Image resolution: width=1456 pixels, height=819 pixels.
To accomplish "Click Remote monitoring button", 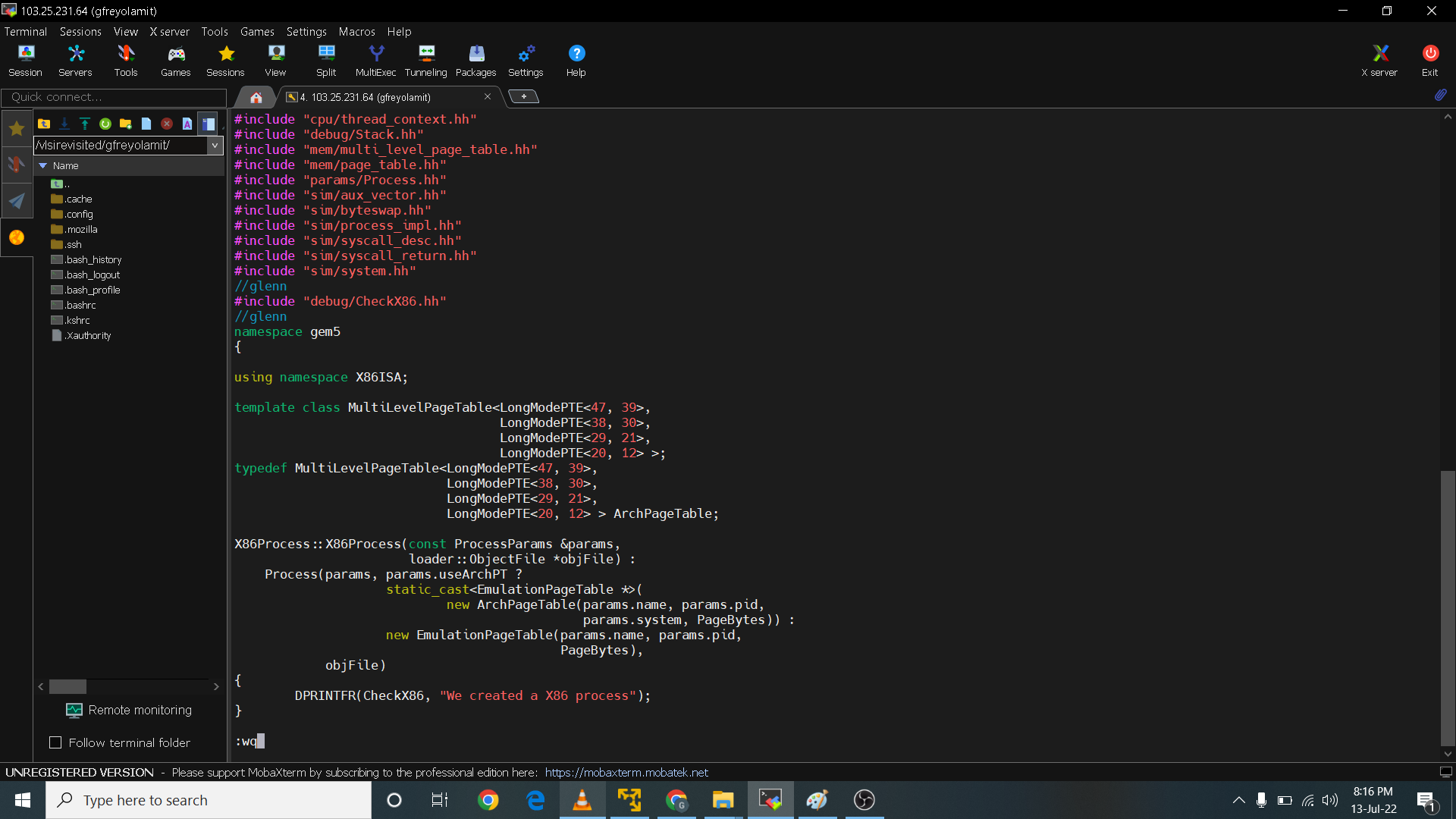I will (x=129, y=710).
